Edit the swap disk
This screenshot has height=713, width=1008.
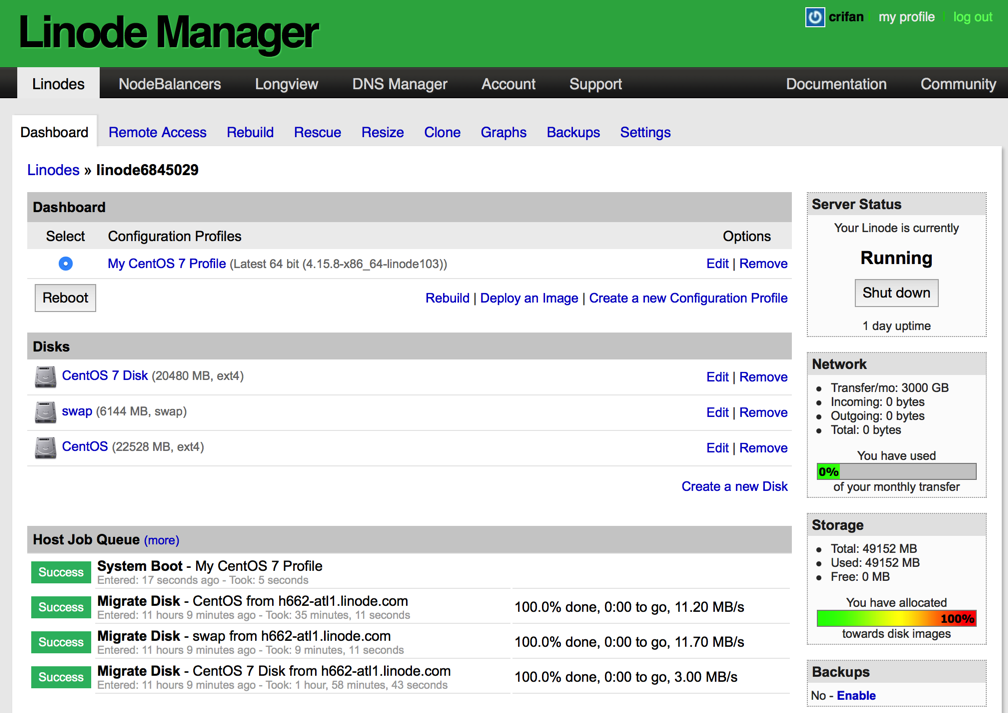[x=717, y=412]
